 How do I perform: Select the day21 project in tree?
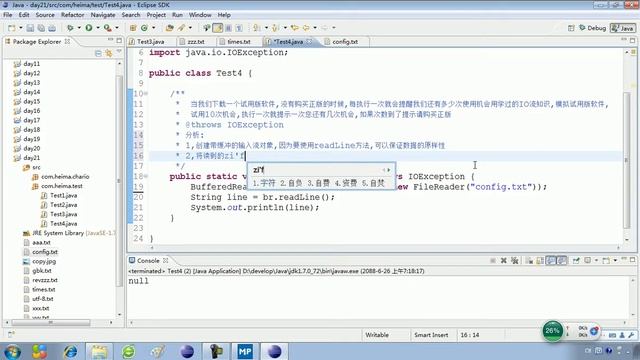click(31, 158)
